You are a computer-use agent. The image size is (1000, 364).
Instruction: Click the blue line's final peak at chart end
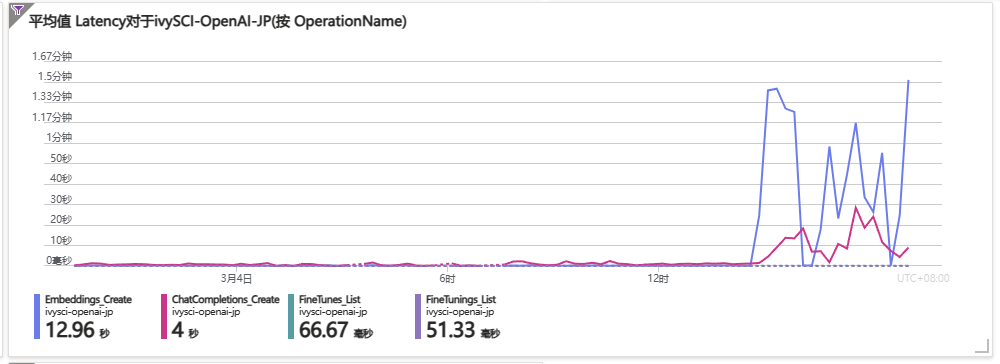click(x=908, y=81)
